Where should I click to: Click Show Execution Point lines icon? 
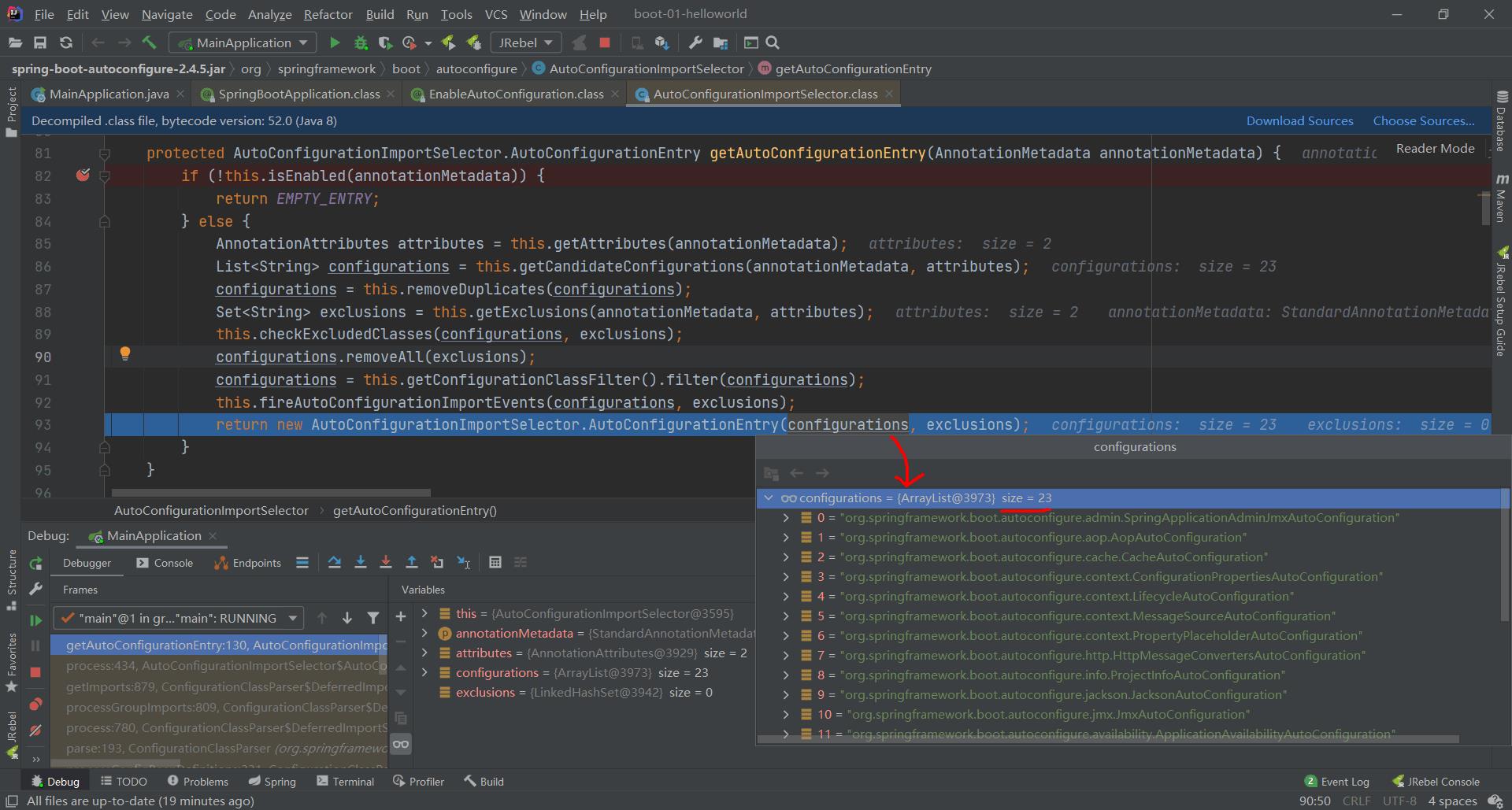pos(302,562)
